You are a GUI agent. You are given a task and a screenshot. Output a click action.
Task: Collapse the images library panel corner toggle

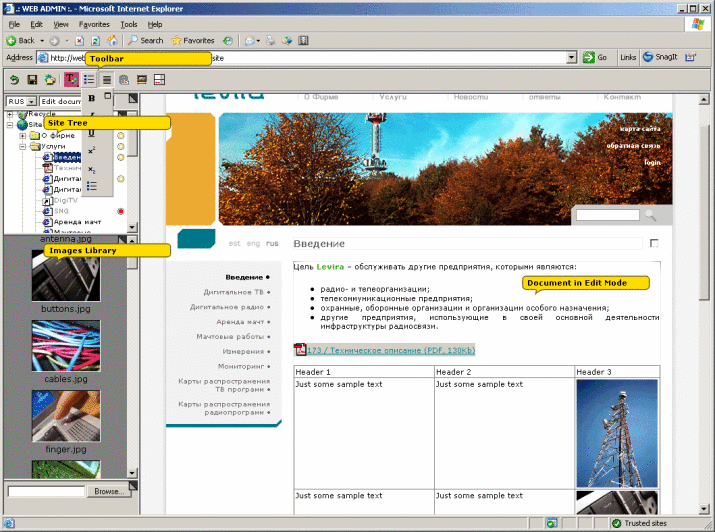click(x=122, y=239)
